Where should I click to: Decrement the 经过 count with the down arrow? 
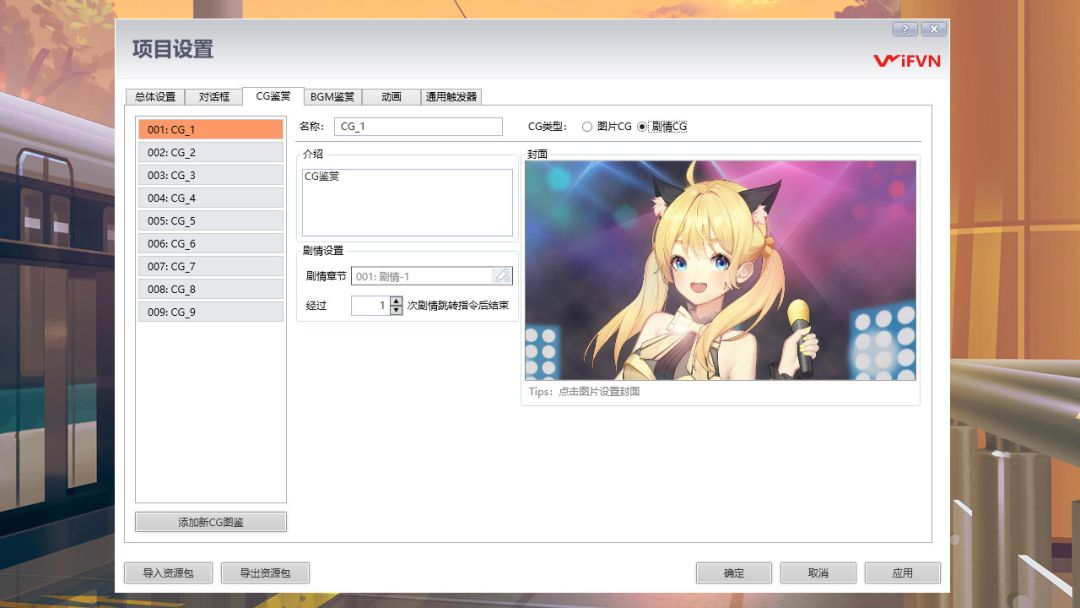point(394,310)
